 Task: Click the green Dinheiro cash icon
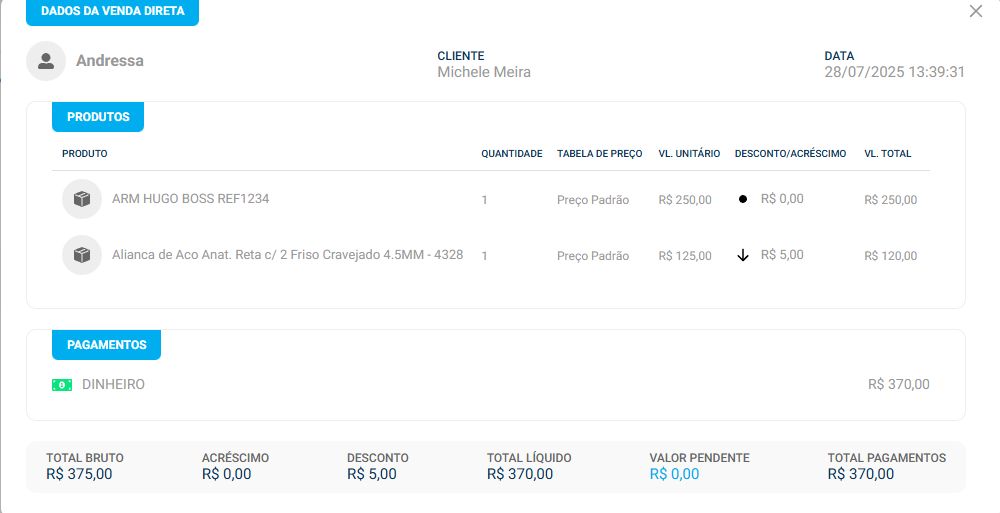(62, 385)
